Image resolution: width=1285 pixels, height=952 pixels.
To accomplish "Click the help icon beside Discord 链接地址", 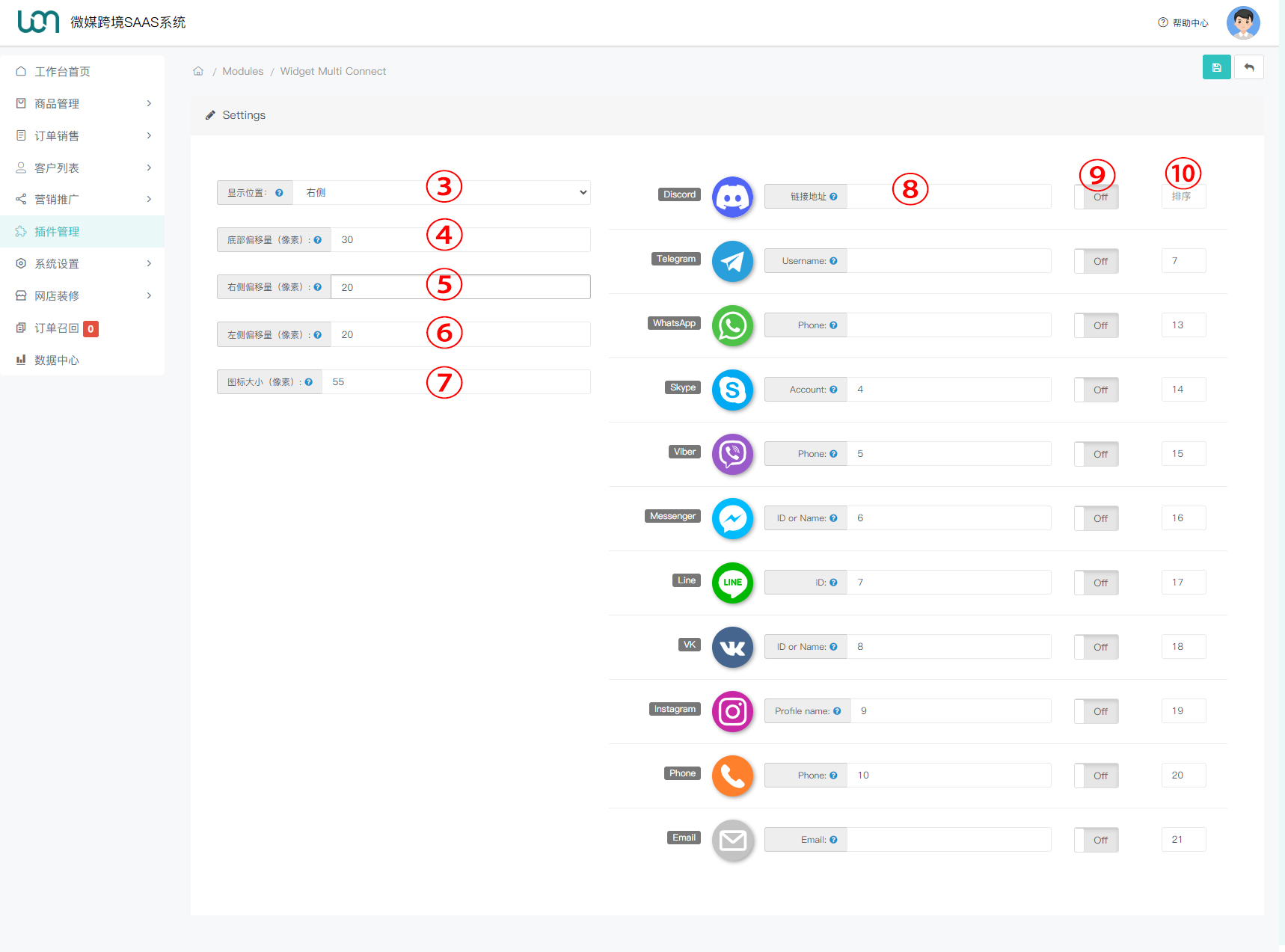I will [833, 197].
